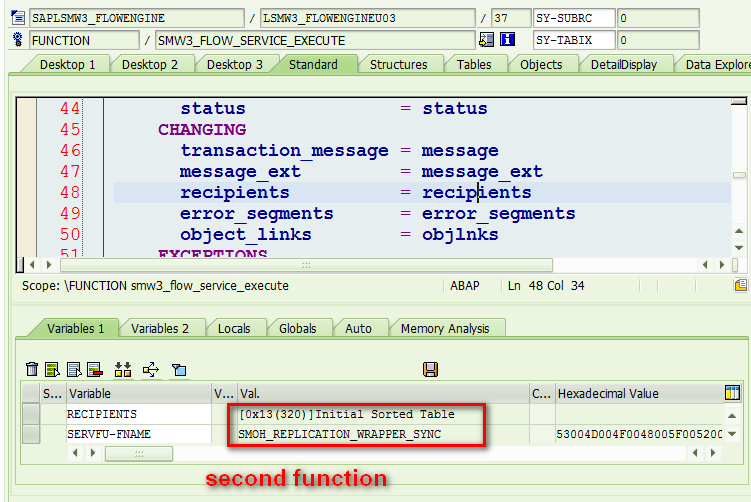Viewport: 751px width, 502px height.
Task: Click the current statement navigation icon after function name
Action: (x=486, y=40)
